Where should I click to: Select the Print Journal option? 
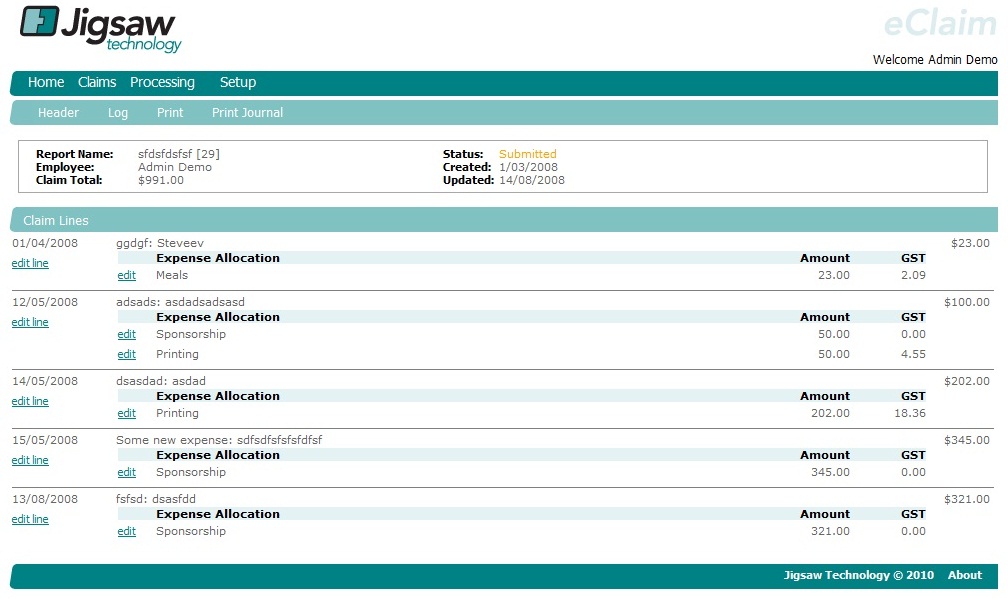click(x=247, y=113)
